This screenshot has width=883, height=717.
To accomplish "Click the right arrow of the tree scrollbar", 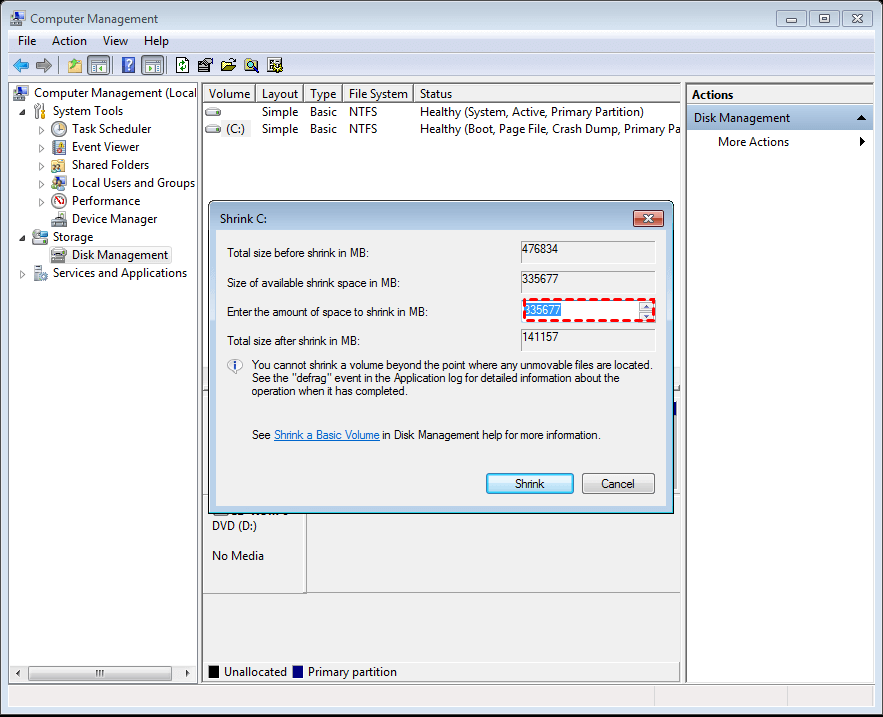I will [188, 673].
